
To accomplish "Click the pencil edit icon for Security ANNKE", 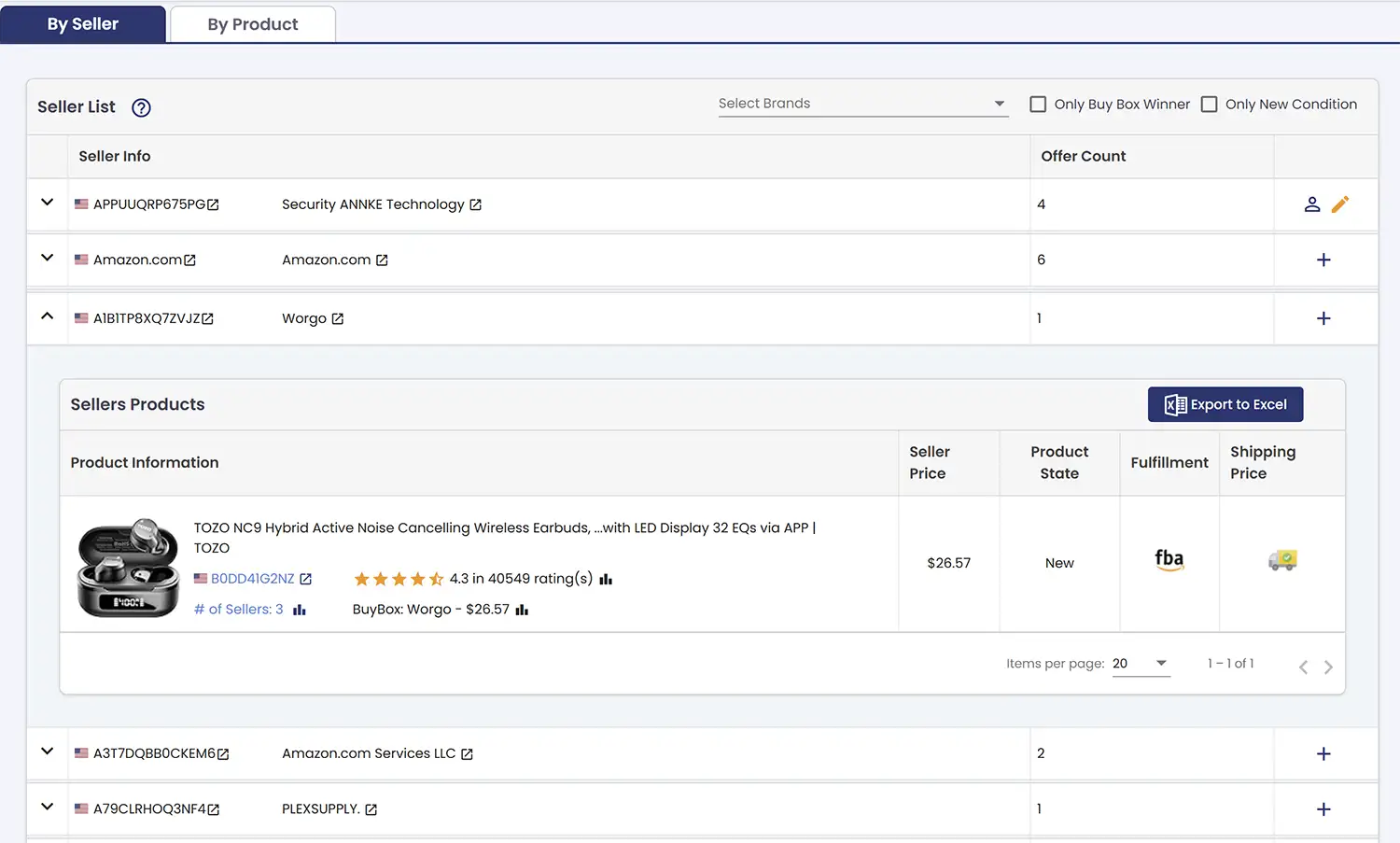I will [1341, 204].
